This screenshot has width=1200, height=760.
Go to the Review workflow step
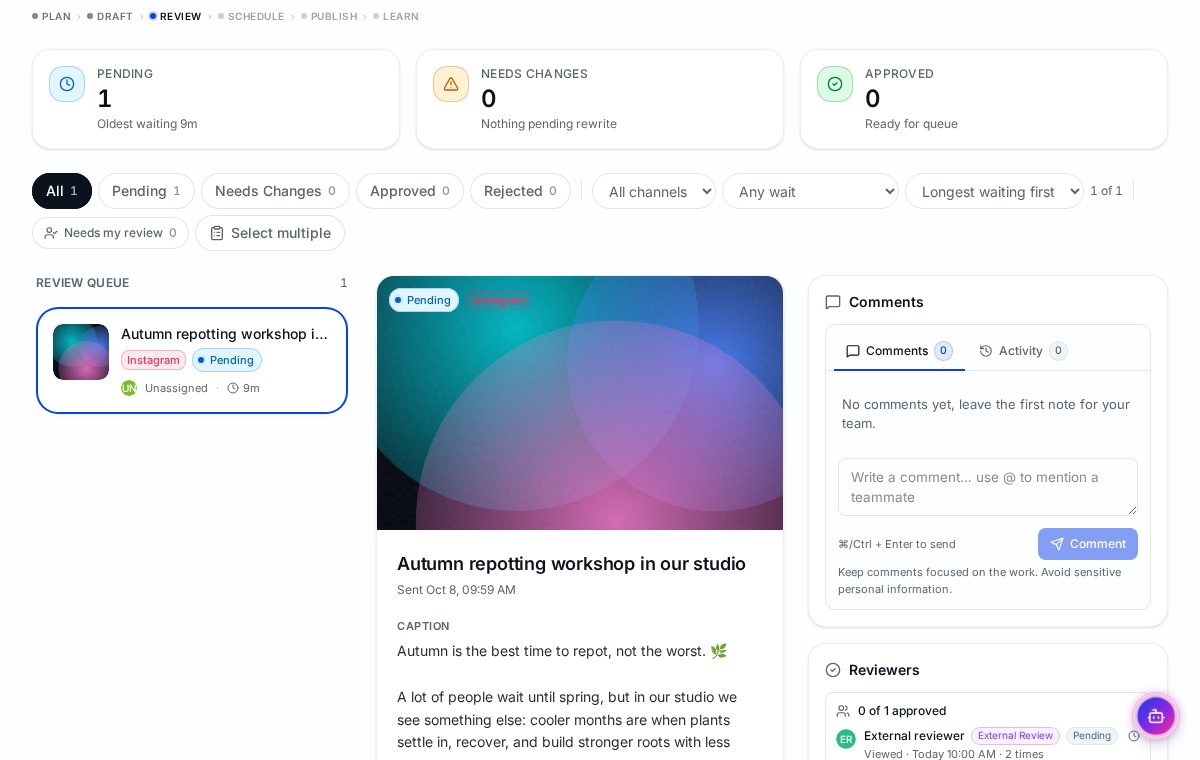(175, 16)
